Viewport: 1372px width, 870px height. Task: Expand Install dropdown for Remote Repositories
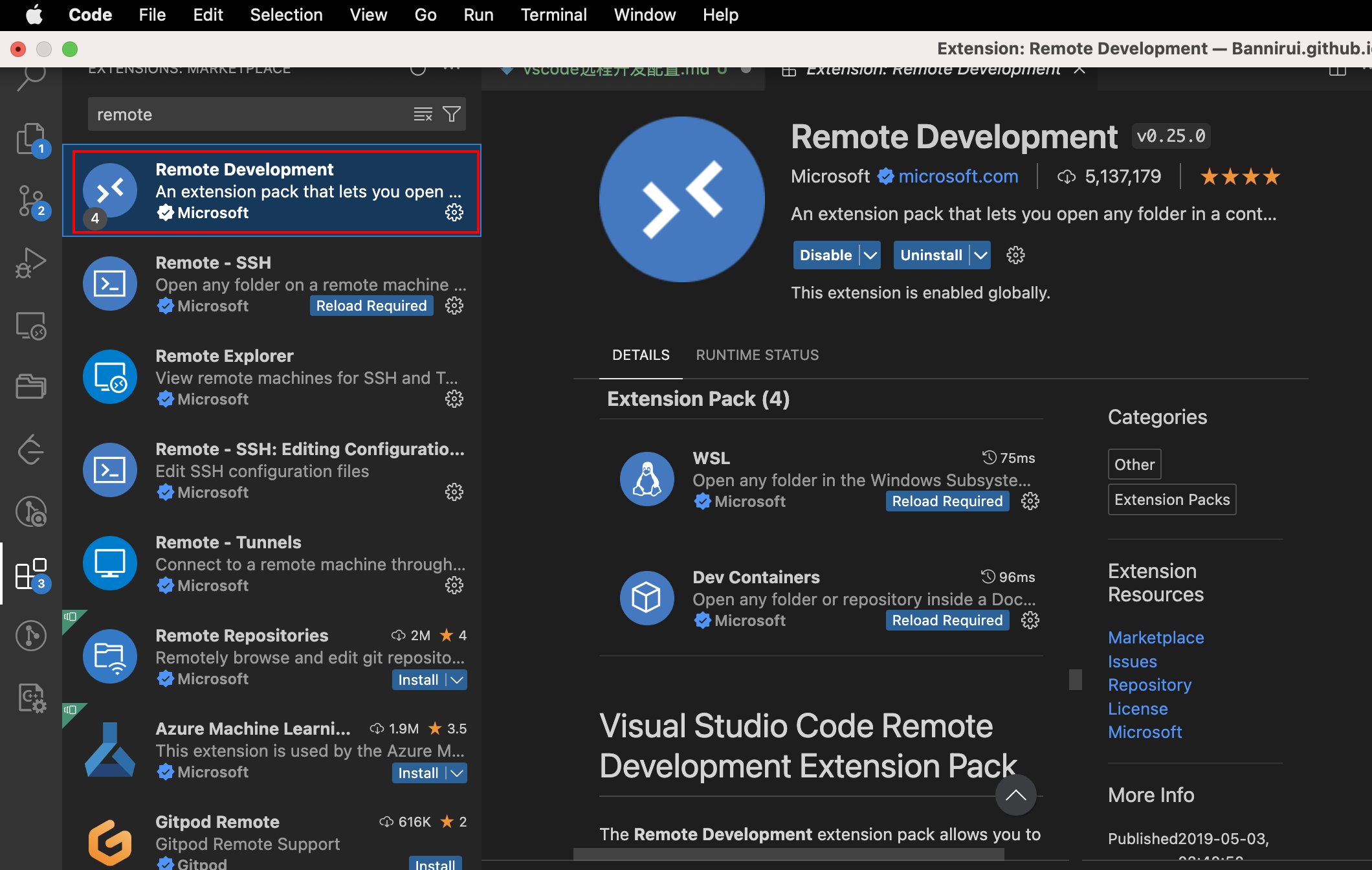point(458,680)
